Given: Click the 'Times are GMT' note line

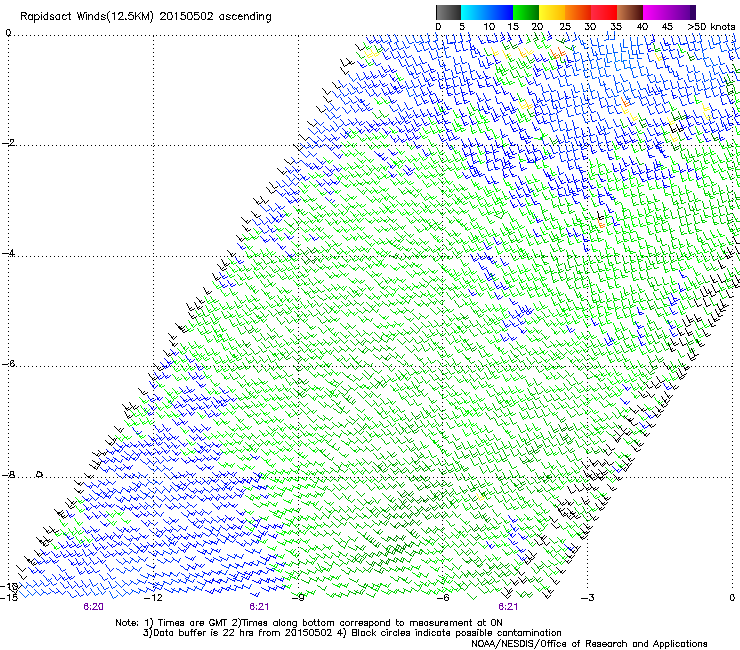Looking at the screenshot, I should coord(309,623).
